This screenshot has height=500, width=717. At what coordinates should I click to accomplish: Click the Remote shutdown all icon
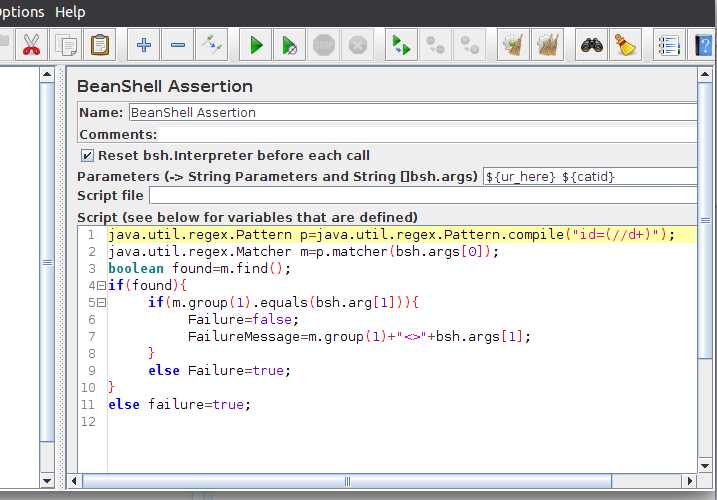tap(469, 45)
